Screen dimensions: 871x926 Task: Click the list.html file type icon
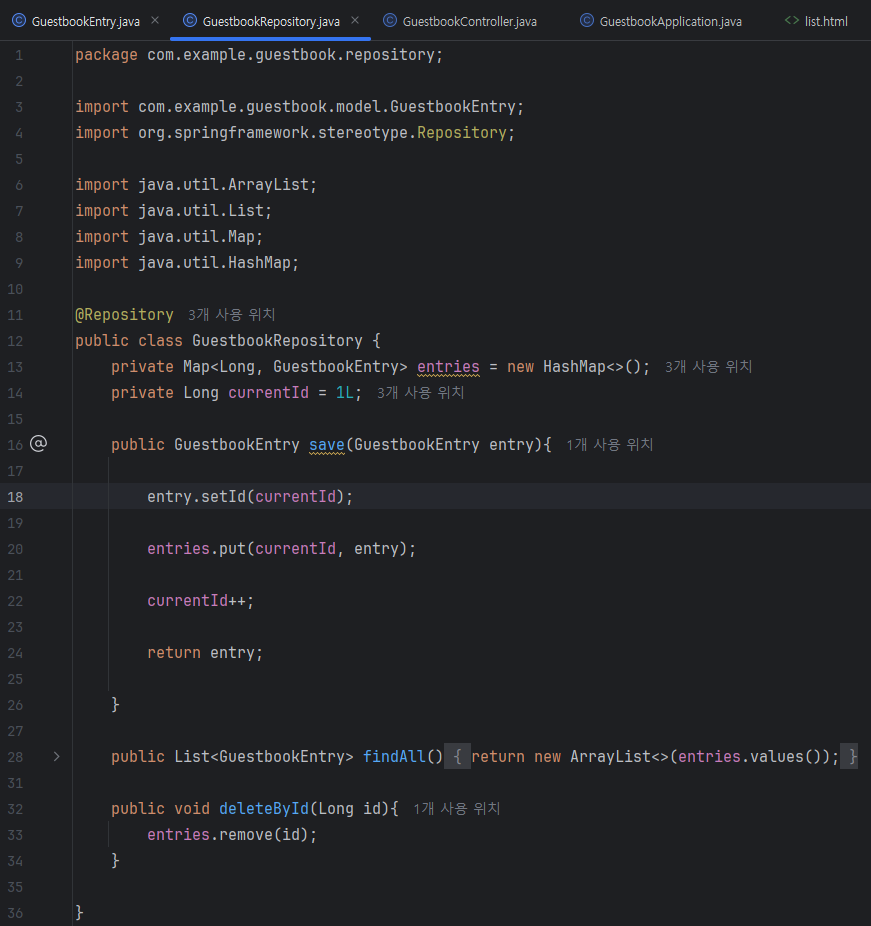click(x=791, y=21)
